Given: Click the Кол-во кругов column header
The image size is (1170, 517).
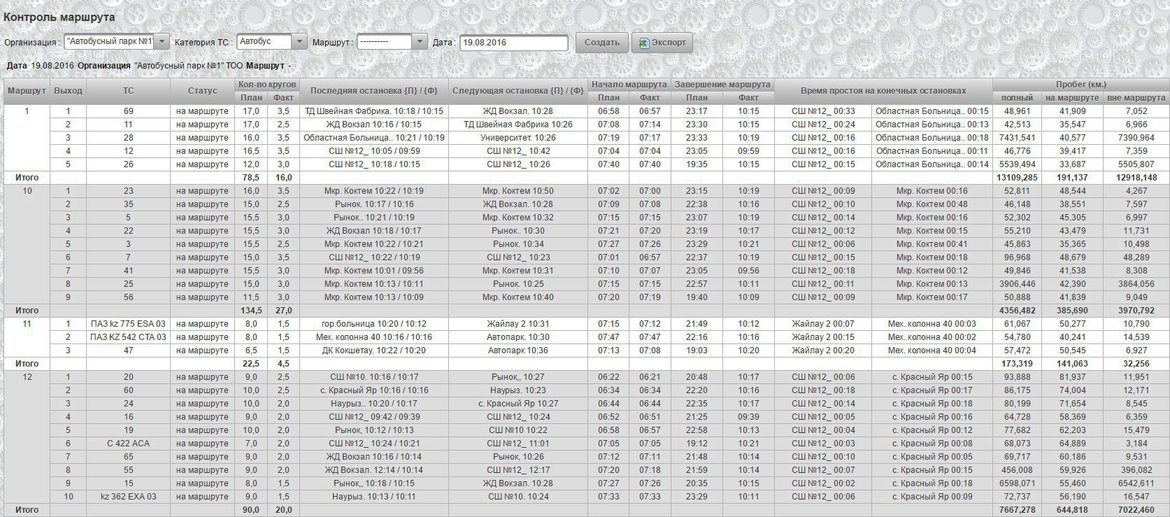Looking at the screenshot, I should [x=264, y=85].
